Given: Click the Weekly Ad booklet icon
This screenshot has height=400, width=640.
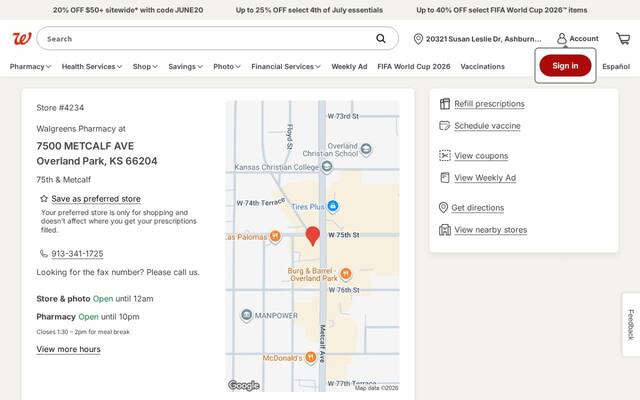Looking at the screenshot, I should [x=444, y=178].
